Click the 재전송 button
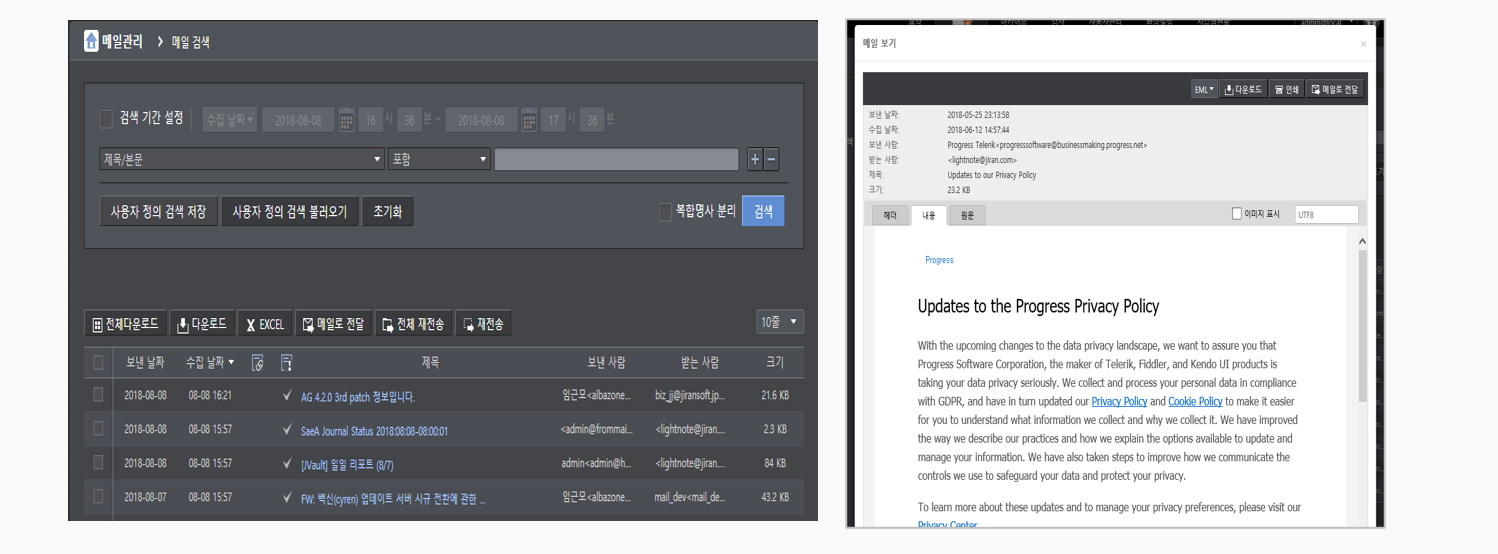 [x=483, y=324]
